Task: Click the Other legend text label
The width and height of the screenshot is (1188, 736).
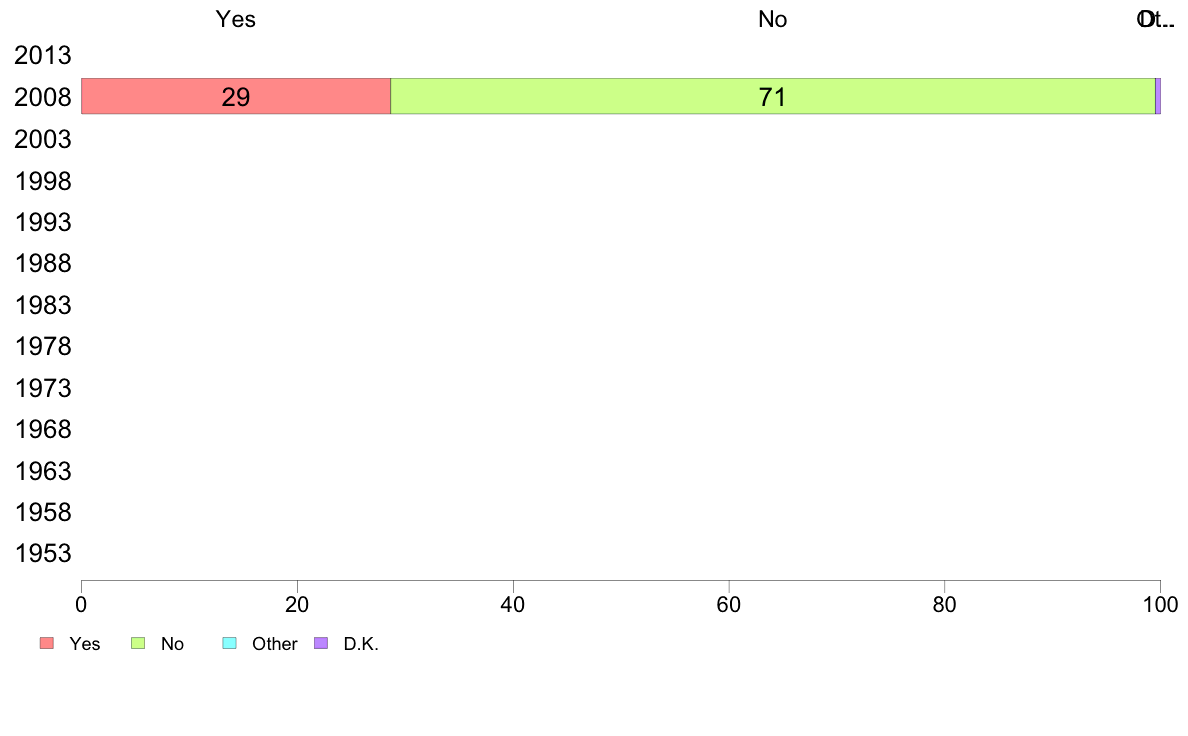Action: coord(274,644)
